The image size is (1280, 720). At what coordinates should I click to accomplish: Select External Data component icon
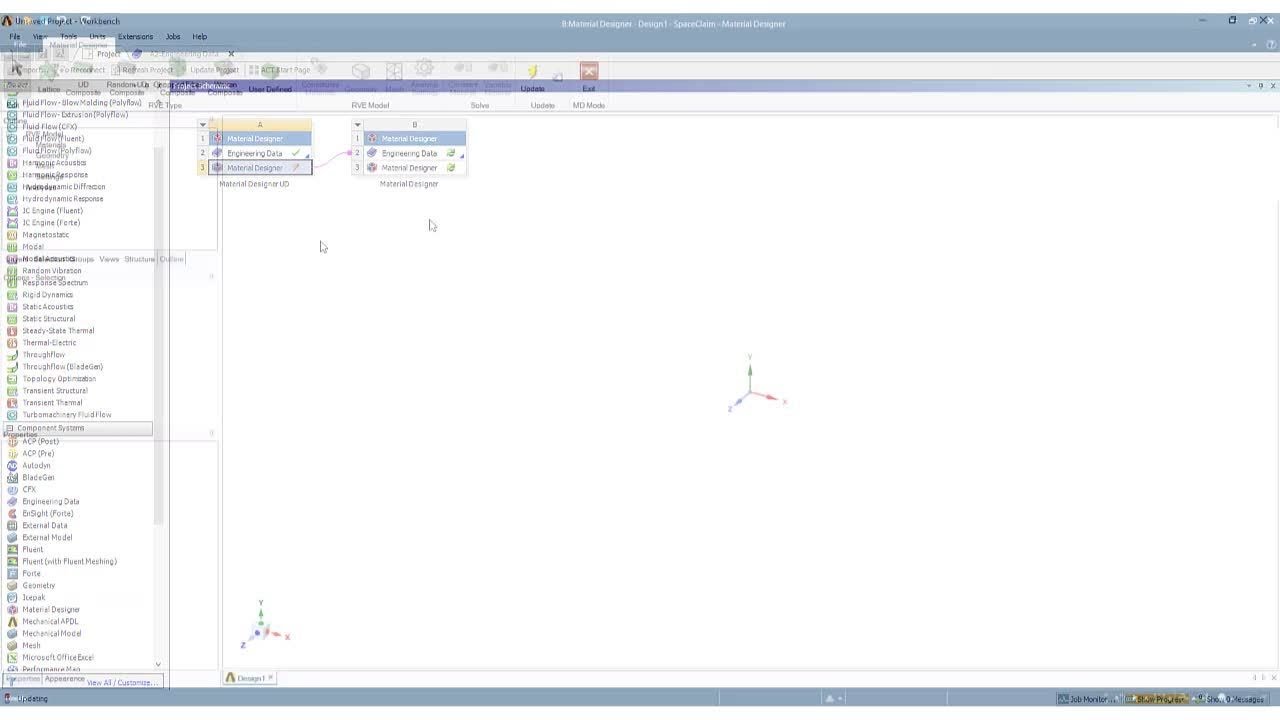(12, 525)
